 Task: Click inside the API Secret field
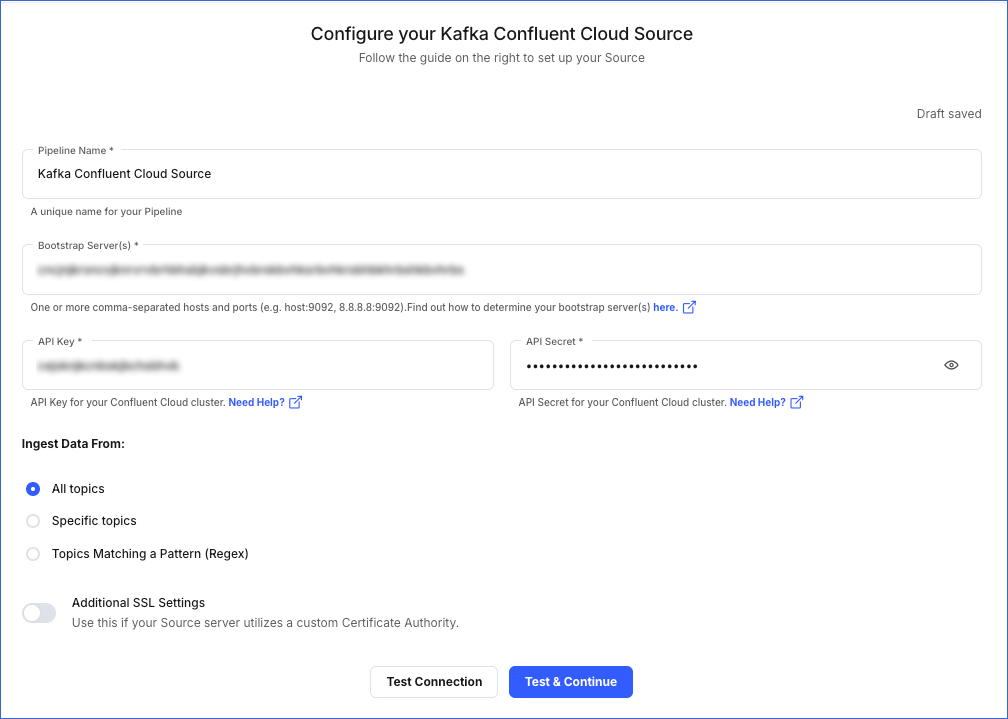click(700, 365)
